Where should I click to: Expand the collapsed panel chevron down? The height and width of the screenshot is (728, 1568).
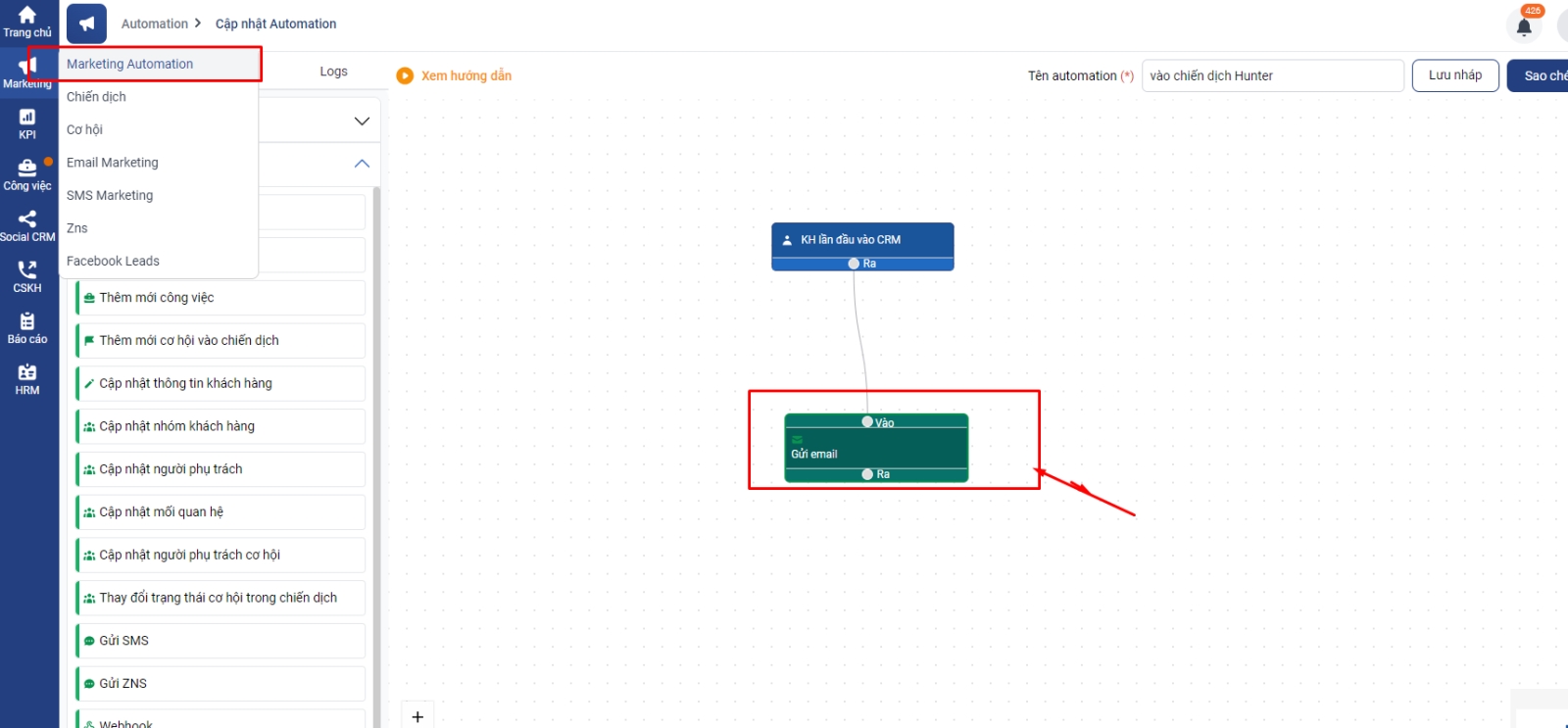(x=362, y=121)
